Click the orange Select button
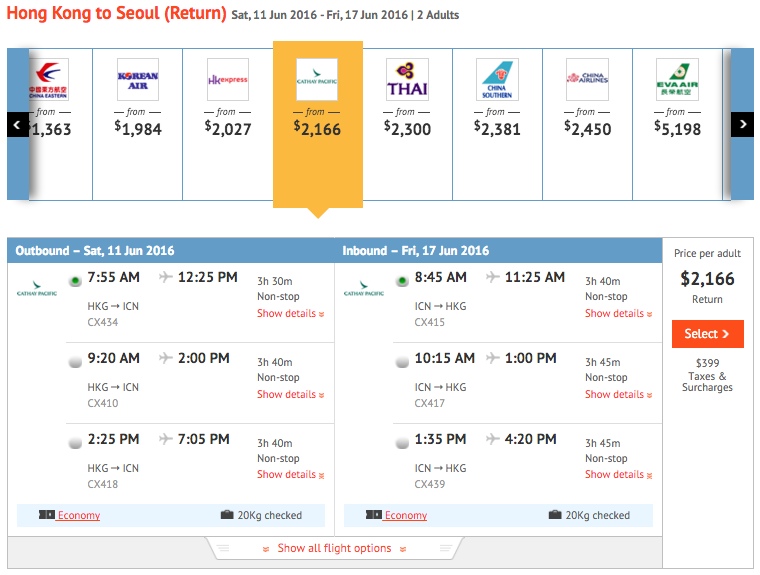 [x=708, y=334]
